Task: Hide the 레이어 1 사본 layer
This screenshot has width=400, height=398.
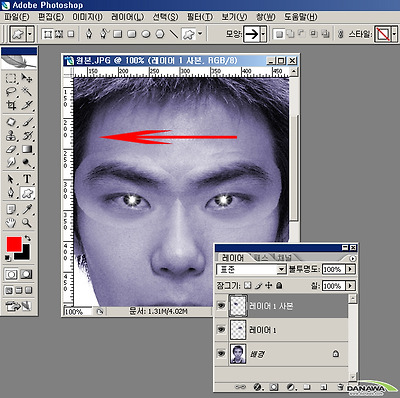Action: (221, 305)
